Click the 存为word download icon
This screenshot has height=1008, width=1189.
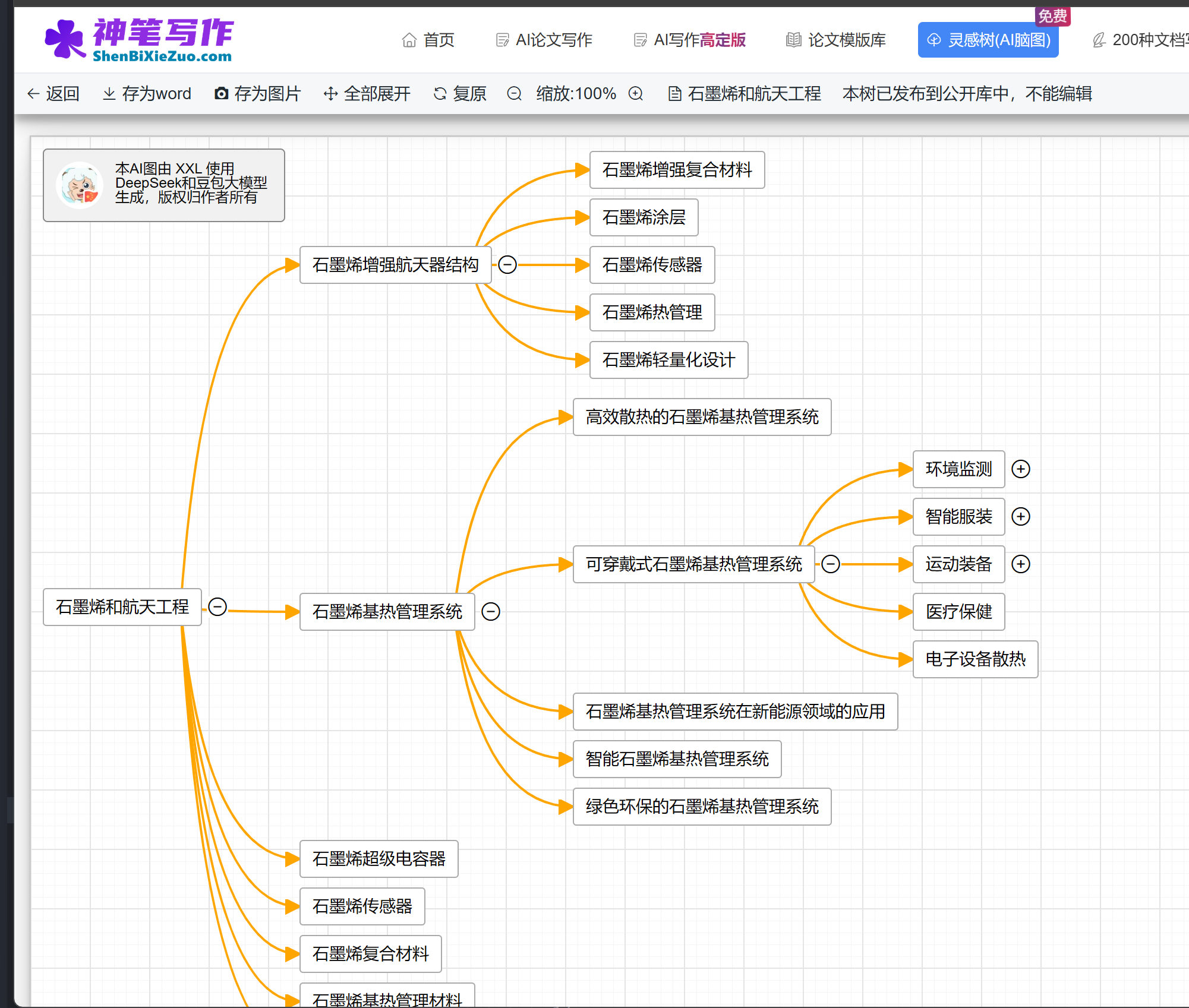pyautogui.click(x=109, y=94)
